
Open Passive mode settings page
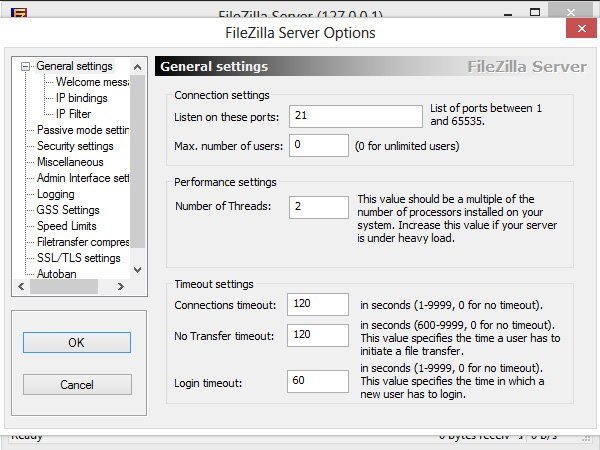coord(83,130)
